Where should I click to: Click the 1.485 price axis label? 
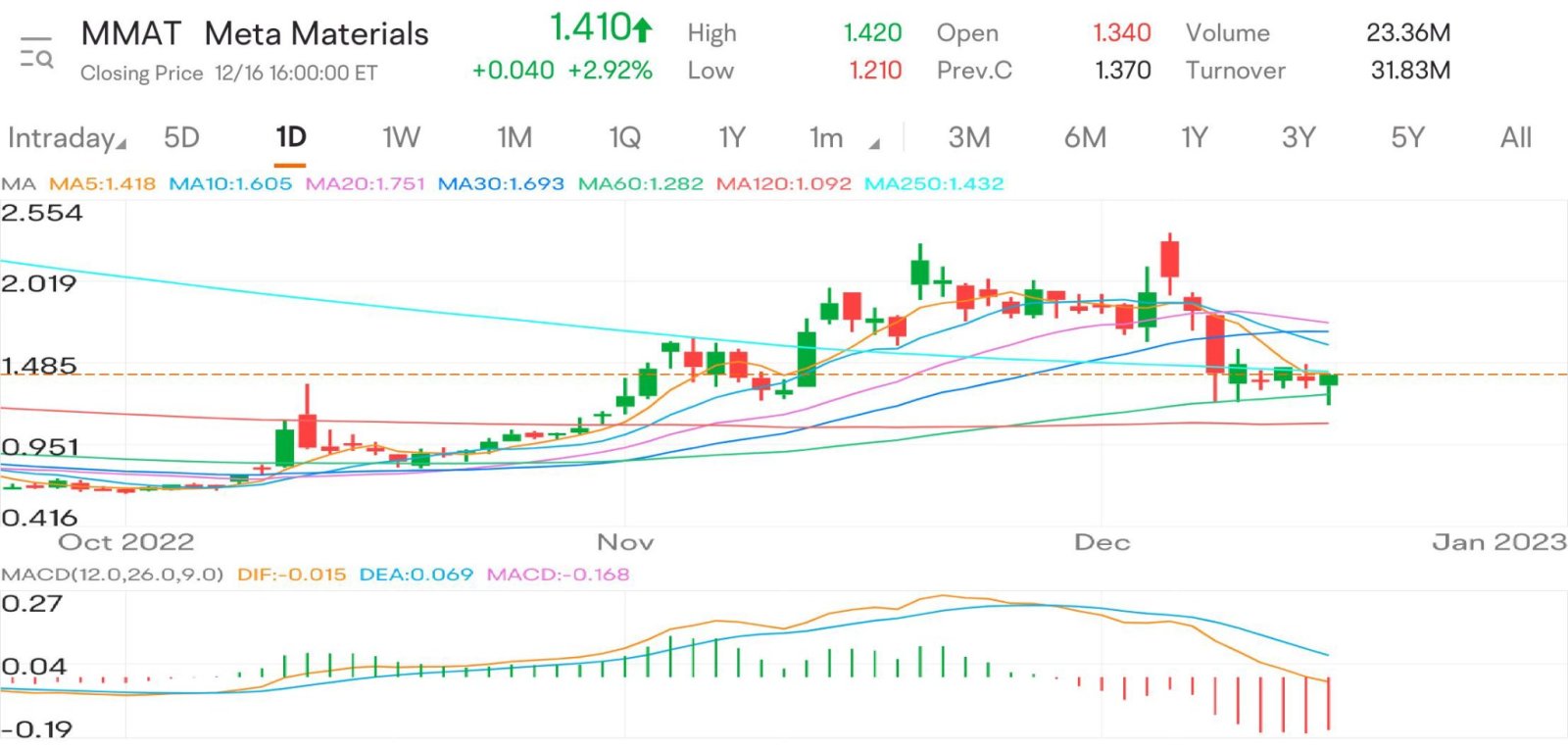(38, 366)
